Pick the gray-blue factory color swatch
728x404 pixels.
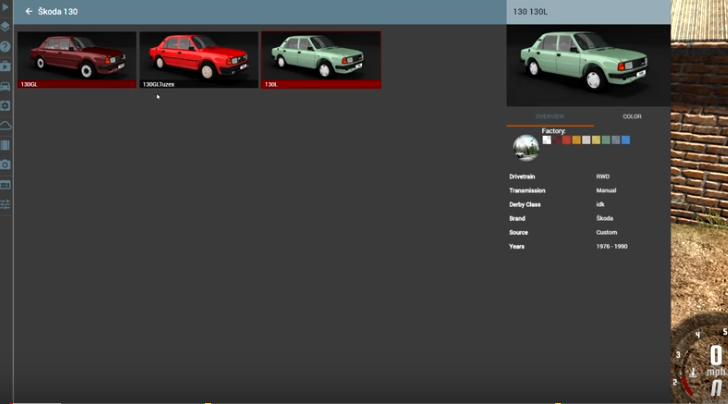(616, 140)
